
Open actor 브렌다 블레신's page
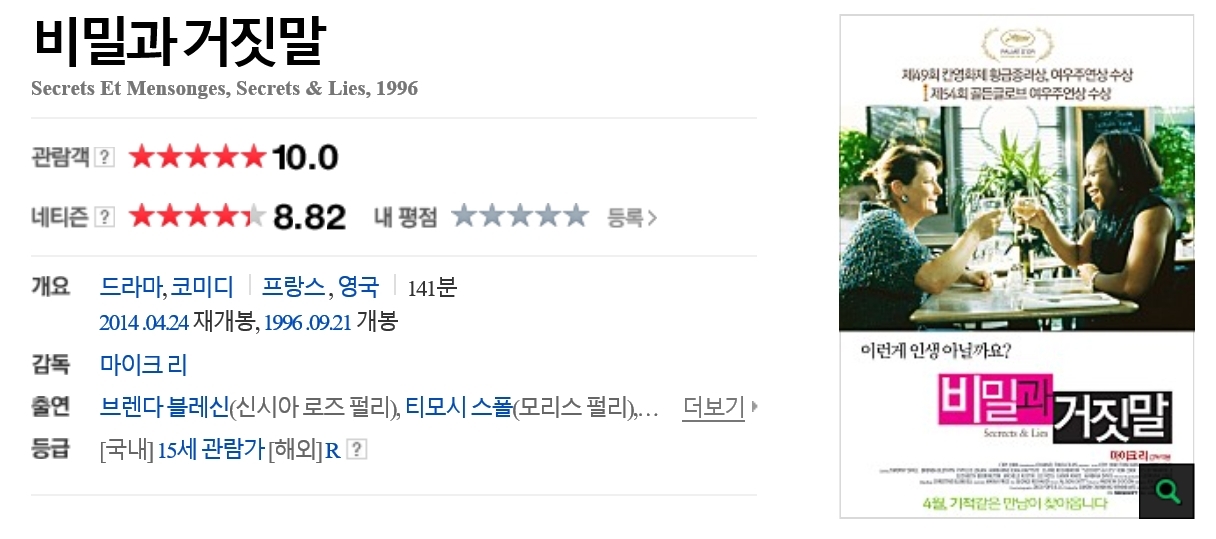click(165, 407)
